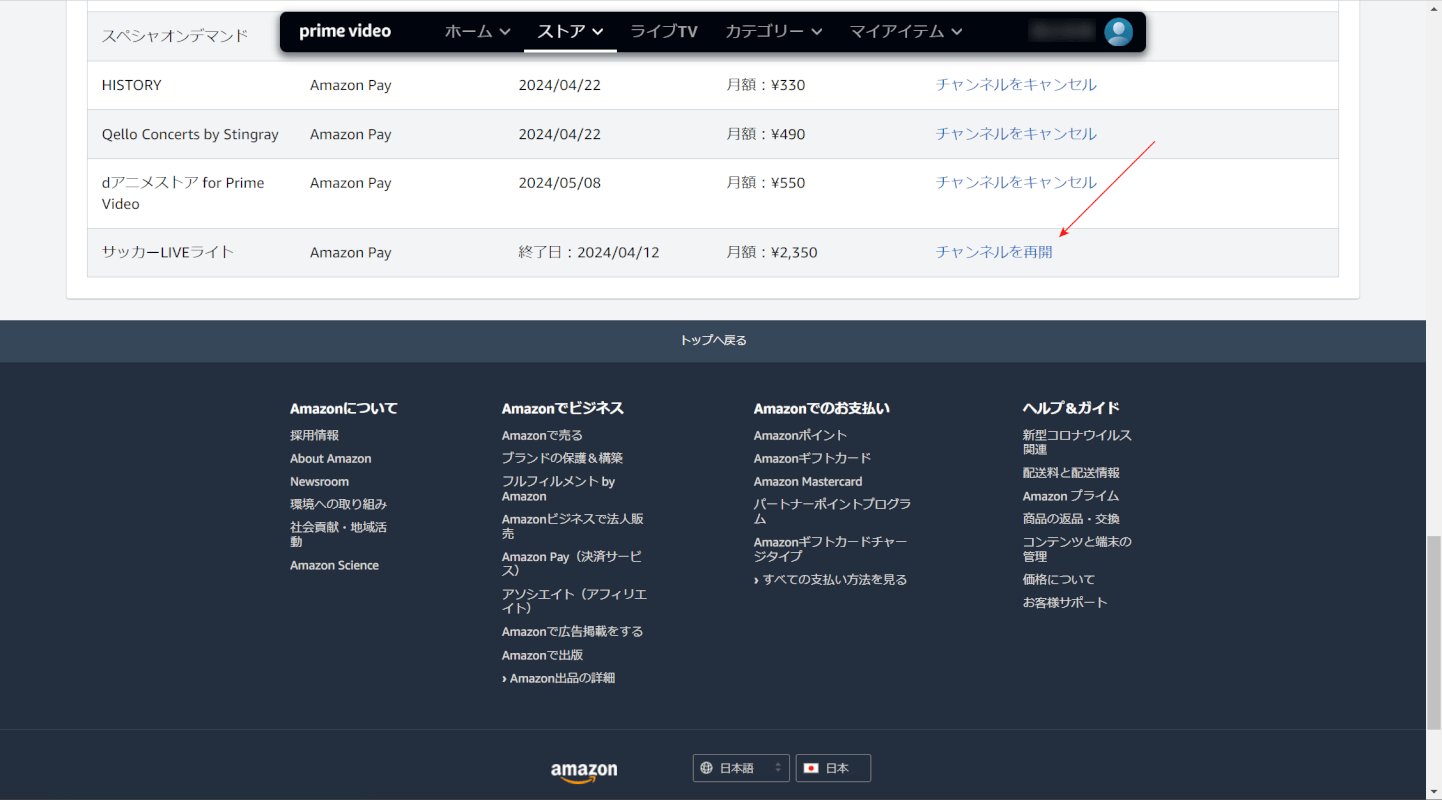The image size is (1442, 800).
Task: Click the prime video logo
Action: click(345, 31)
